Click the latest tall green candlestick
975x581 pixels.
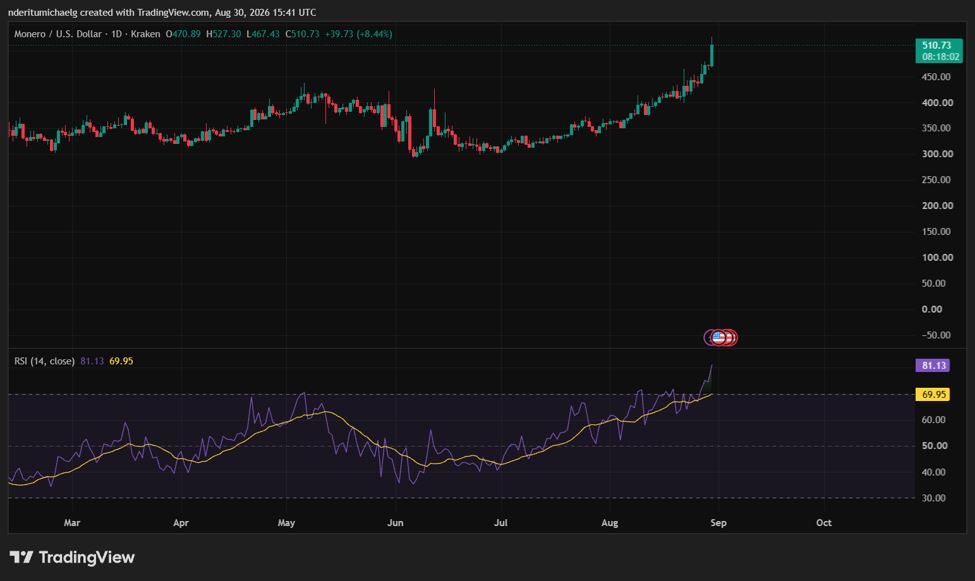[711, 52]
